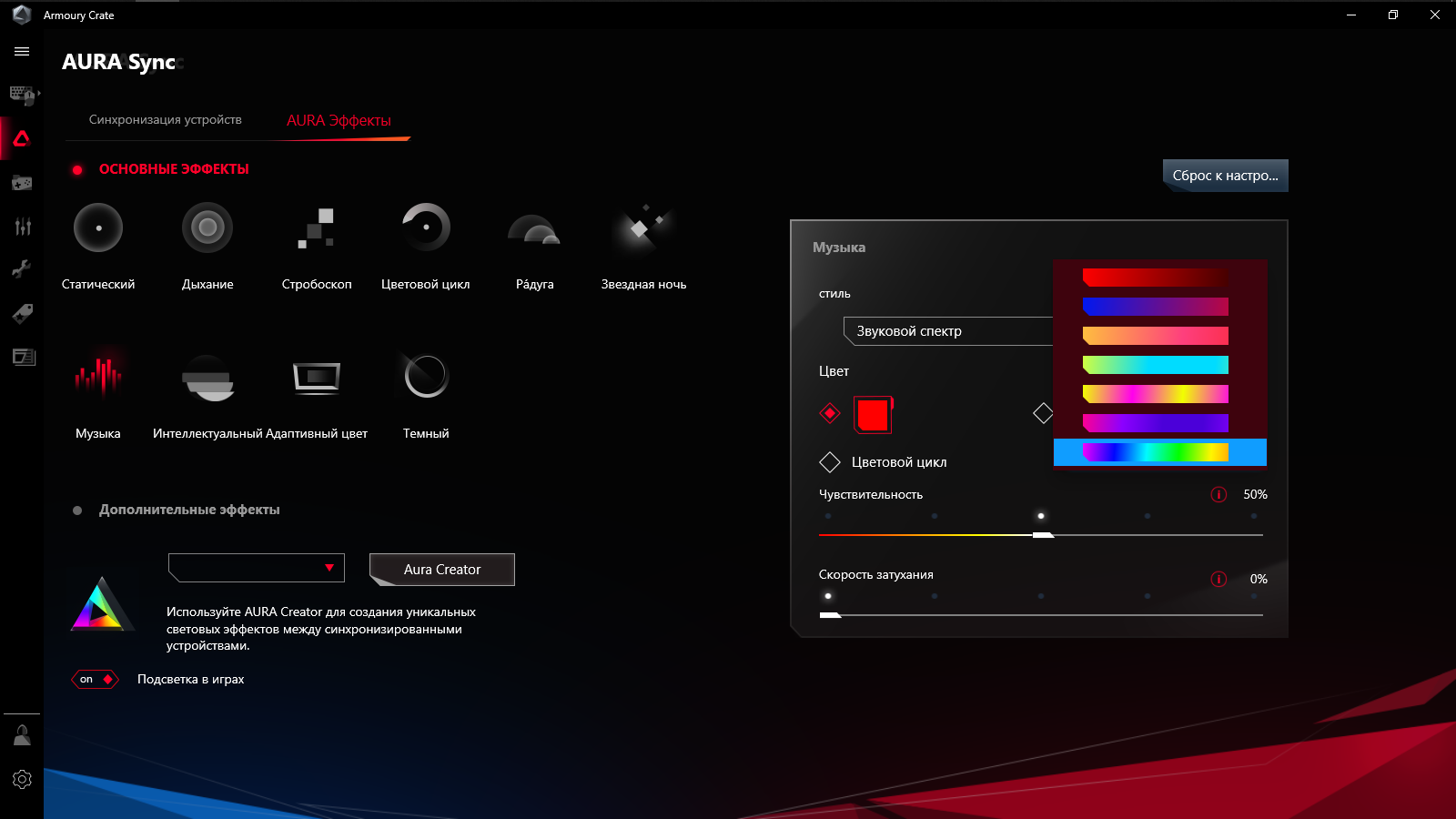Click the 0% fade speed value

(x=1259, y=579)
